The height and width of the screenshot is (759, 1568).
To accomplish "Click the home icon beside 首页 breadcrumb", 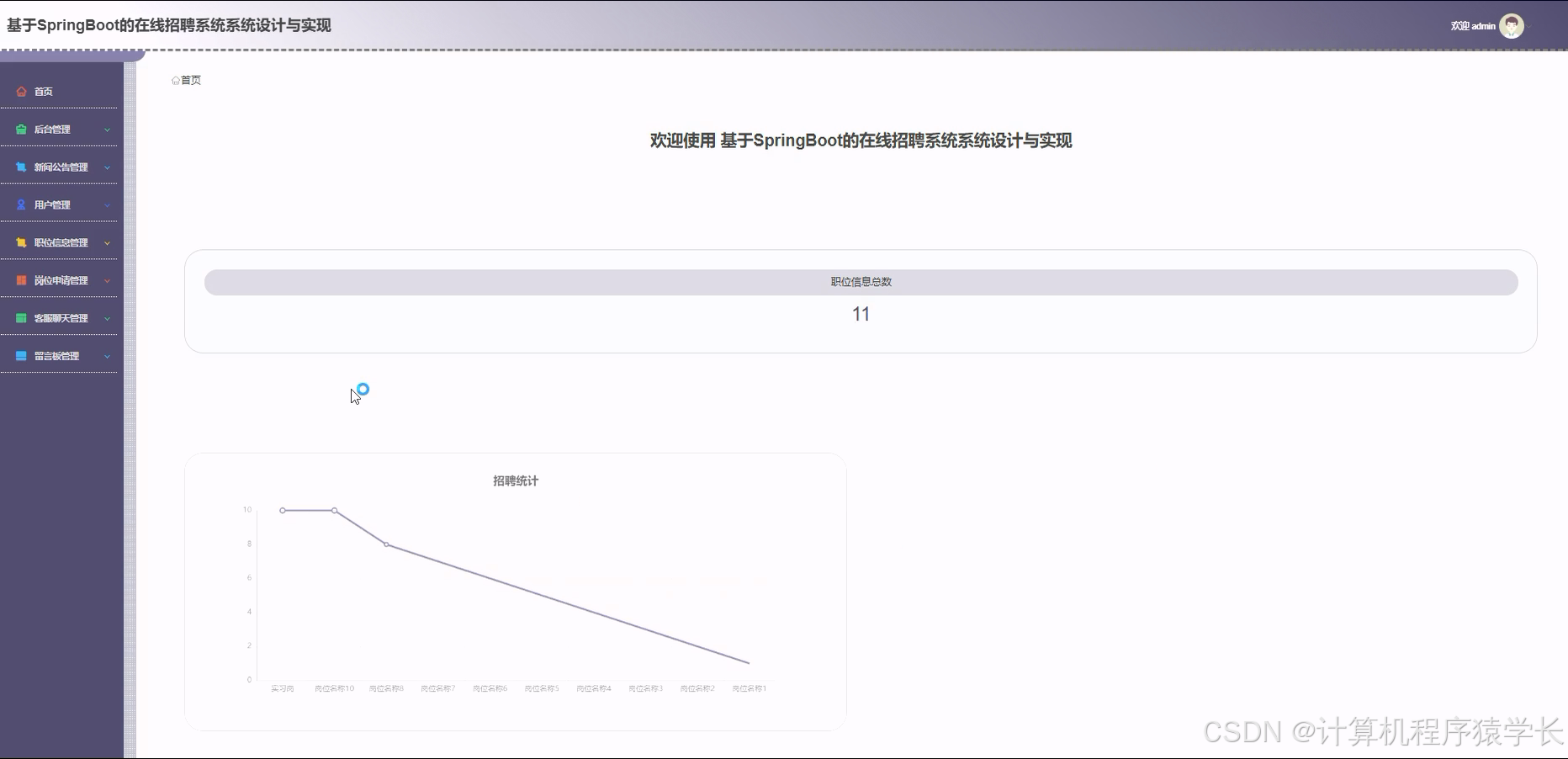I will point(174,80).
